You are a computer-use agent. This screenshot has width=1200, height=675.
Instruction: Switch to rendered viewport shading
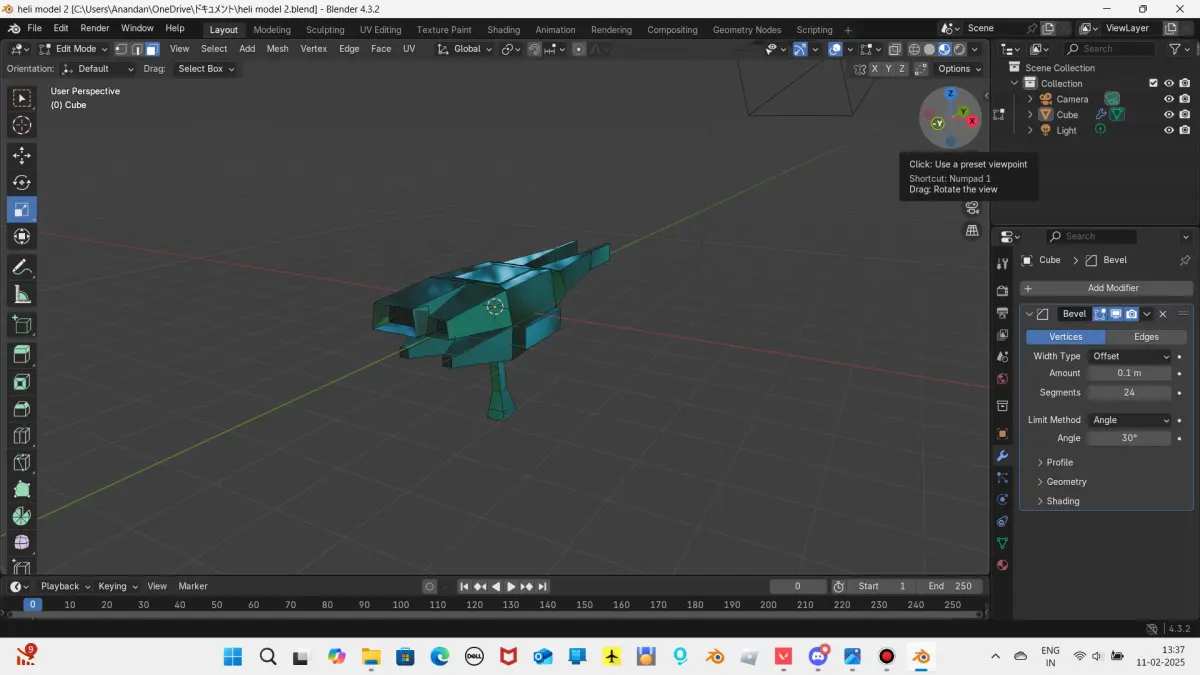(x=960, y=49)
